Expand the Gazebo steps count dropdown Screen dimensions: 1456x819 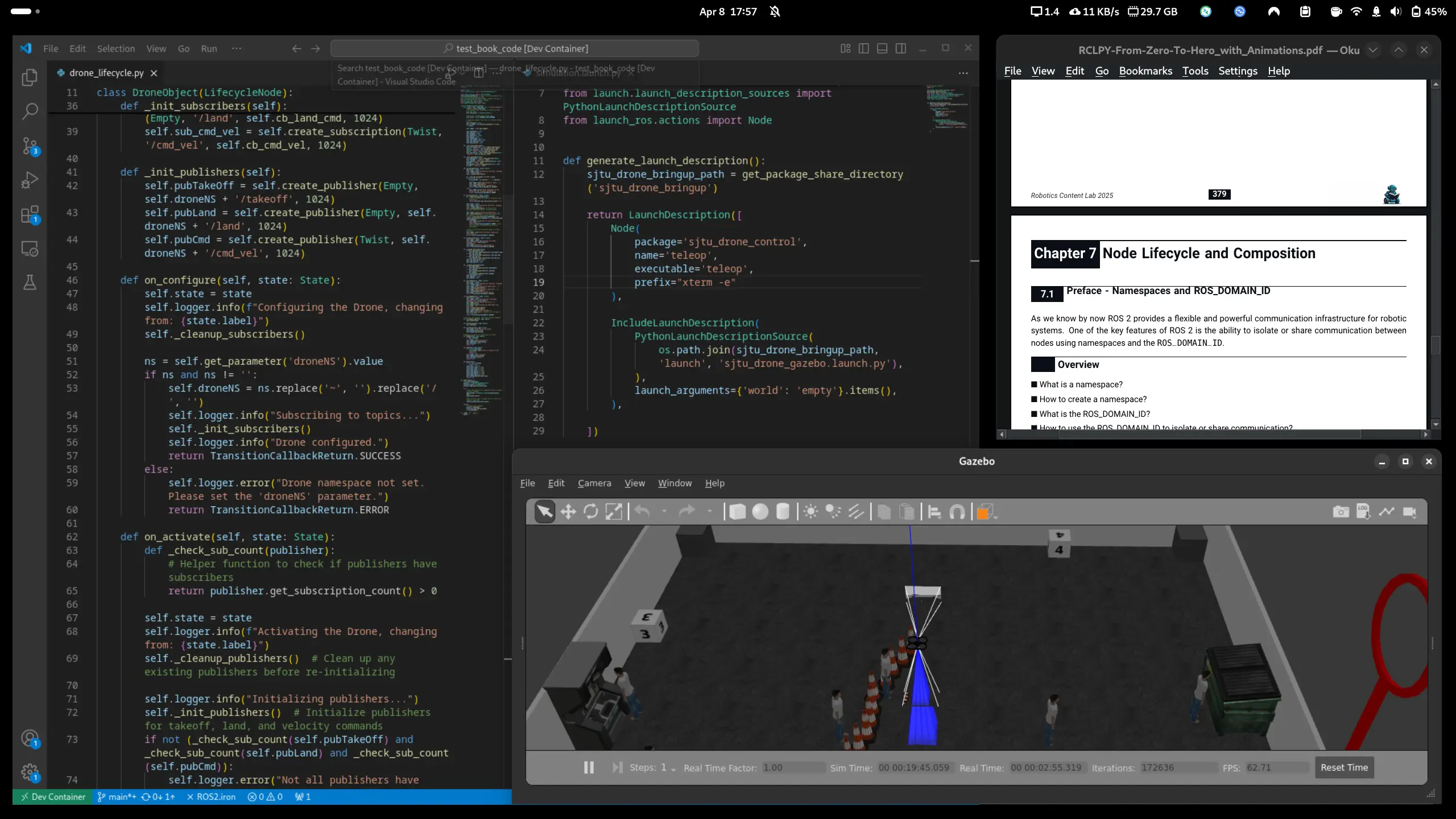tap(673, 769)
